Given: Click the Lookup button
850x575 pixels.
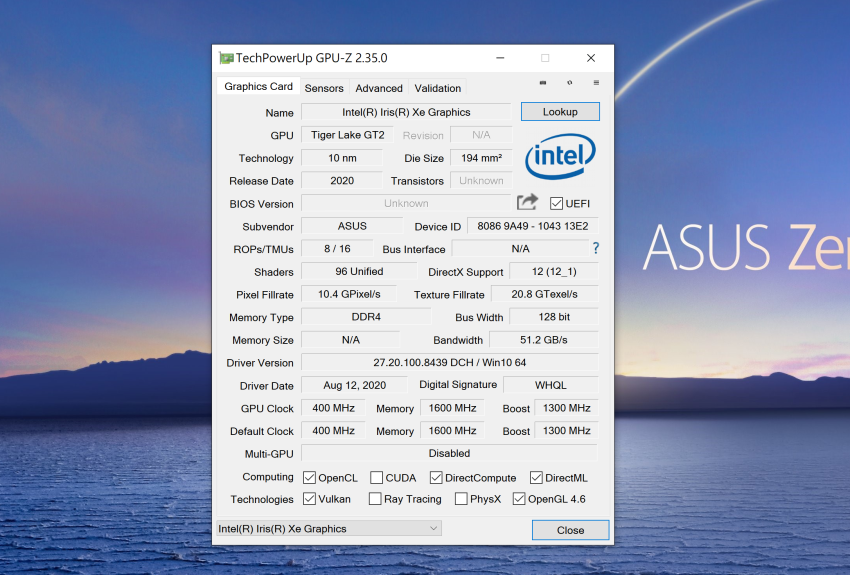Looking at the screenshot, I should pos(560,112).
